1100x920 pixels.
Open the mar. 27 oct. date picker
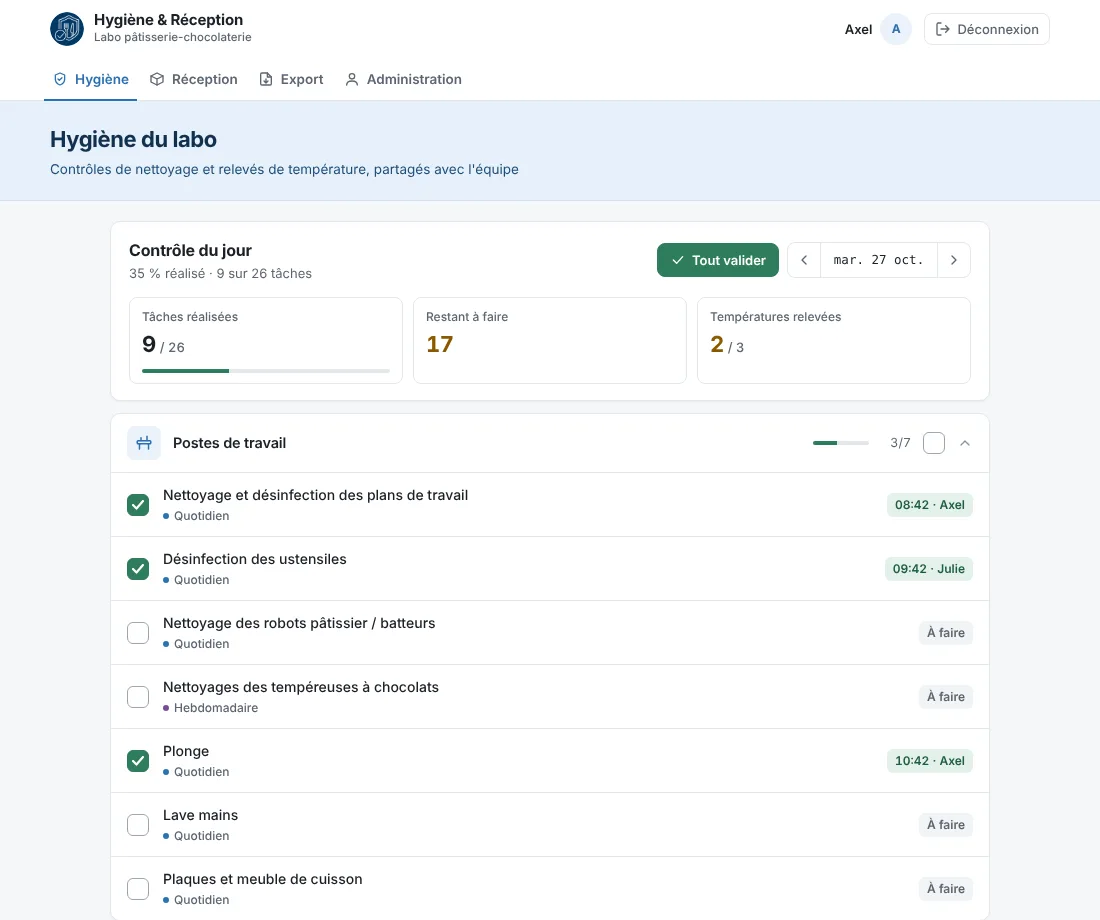[x=879, y=260]
